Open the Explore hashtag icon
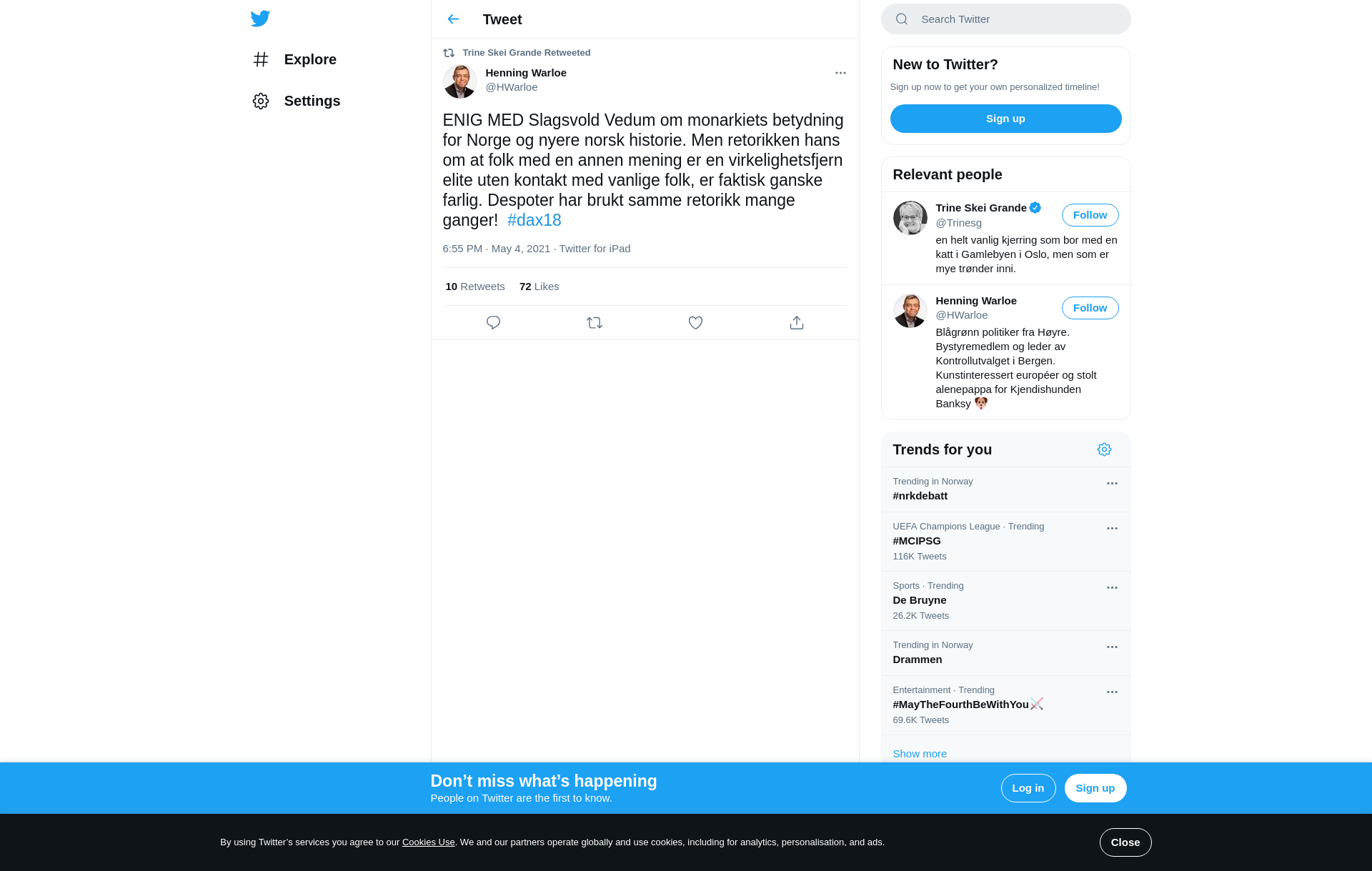Image resolution: width=1372 pixels, height=871 pixels. [261, 59]
